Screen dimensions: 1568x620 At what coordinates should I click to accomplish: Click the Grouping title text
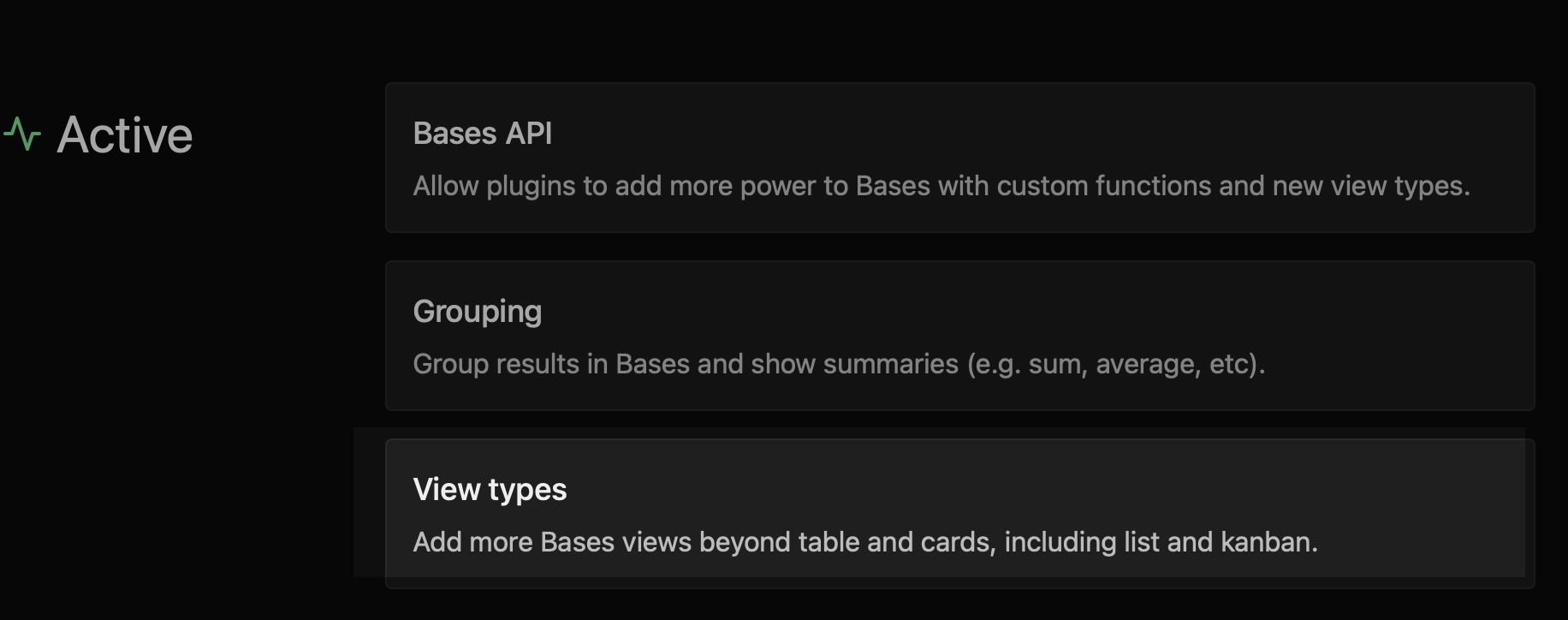[478, 313]
